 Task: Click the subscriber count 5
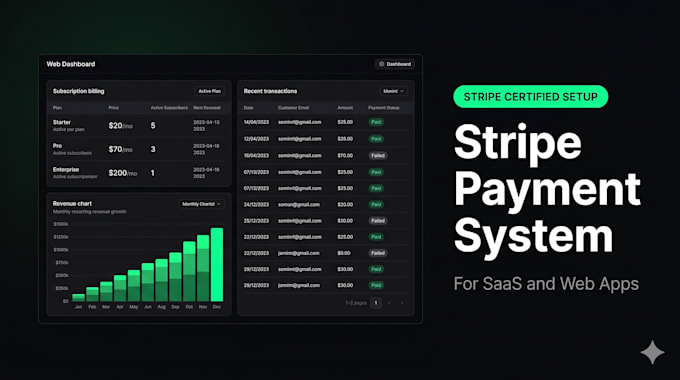(153, 126)
